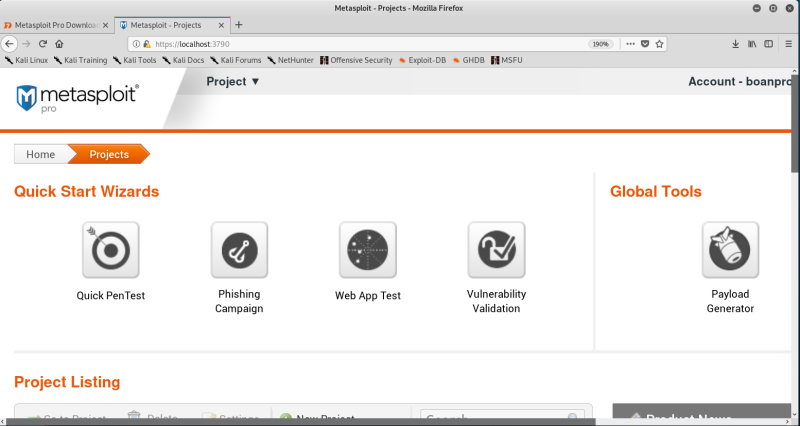This screenshot has height=426, width=800.
Task: Open Kali Linux bookmark
Action: click(26, 60)
